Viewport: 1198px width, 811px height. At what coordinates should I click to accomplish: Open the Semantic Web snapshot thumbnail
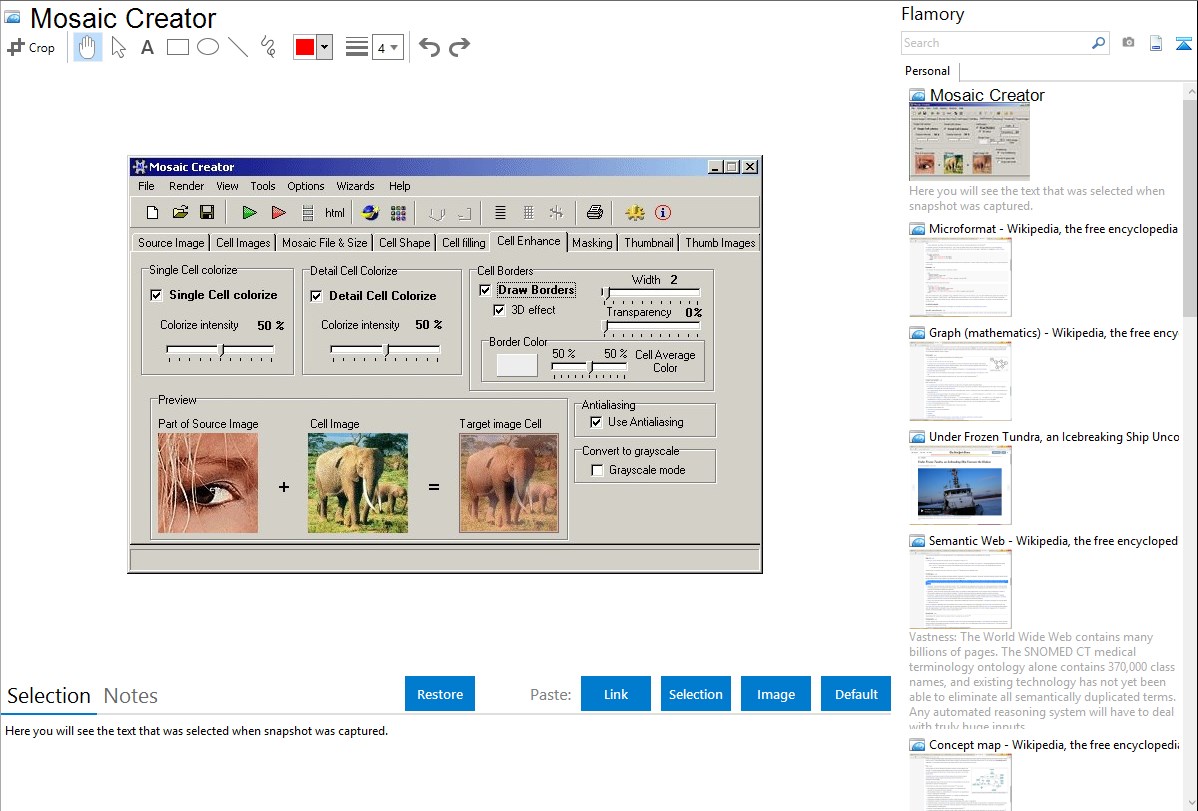pyautogui.click(x=960, y=589)
